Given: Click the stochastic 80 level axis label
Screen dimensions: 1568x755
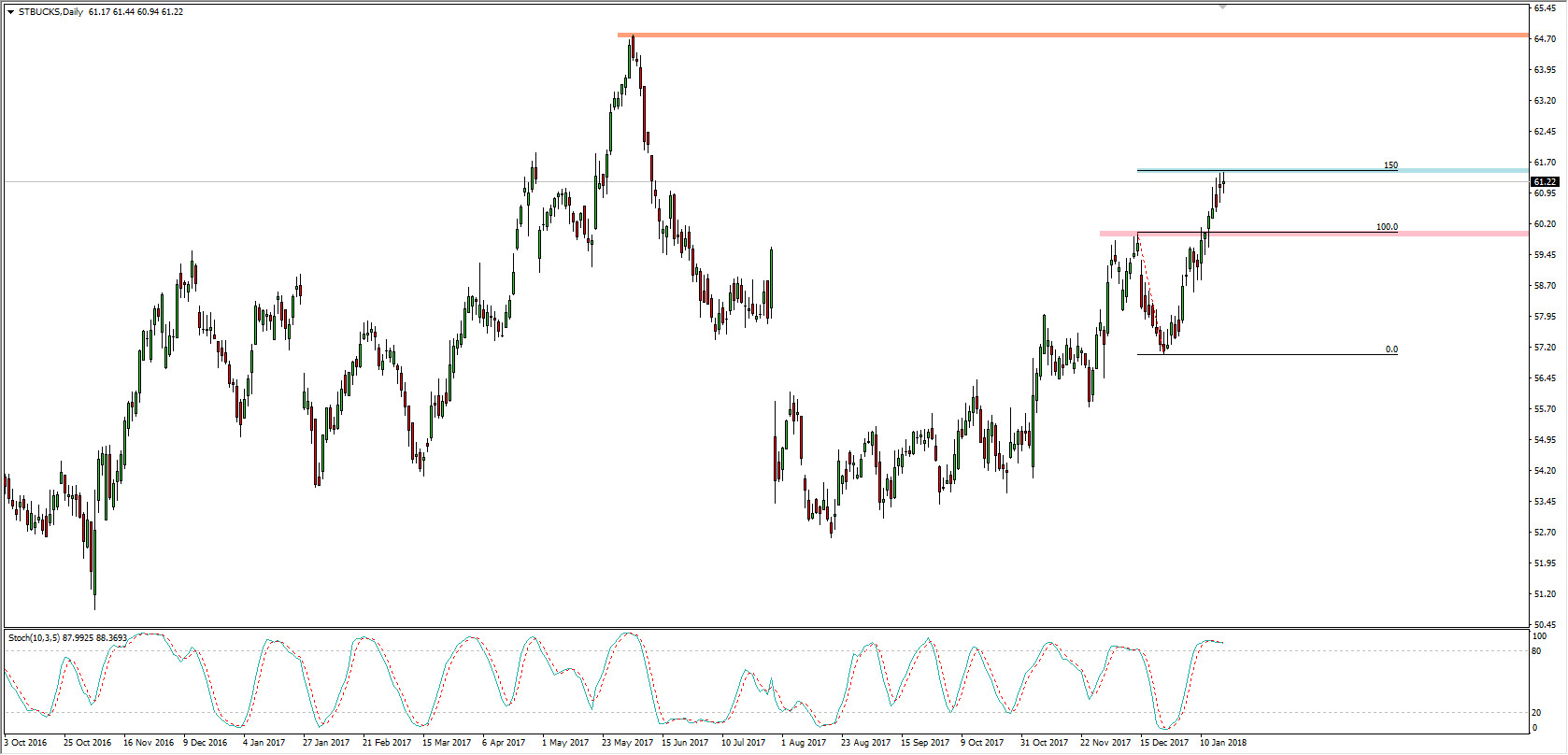Looking at the screenshot, I should (x=1538, y=651).
